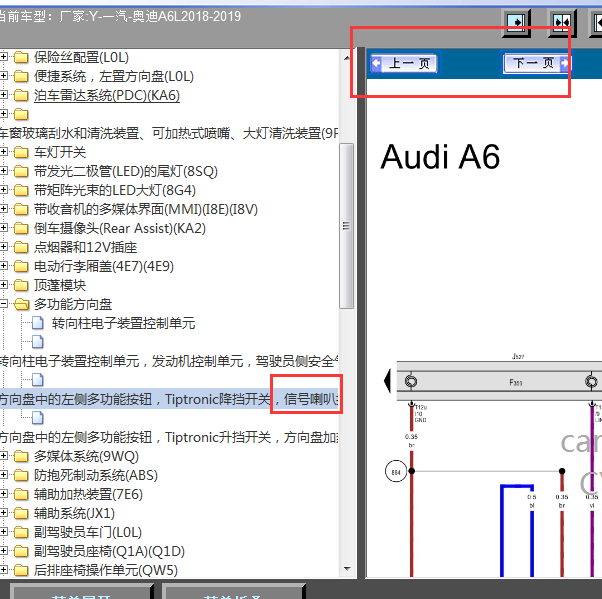This screenshot has height=599, width=602.
Task: Click folder icon above 车窗玻璃刮水和清洗装置 text
Action: tap(21, 114)
